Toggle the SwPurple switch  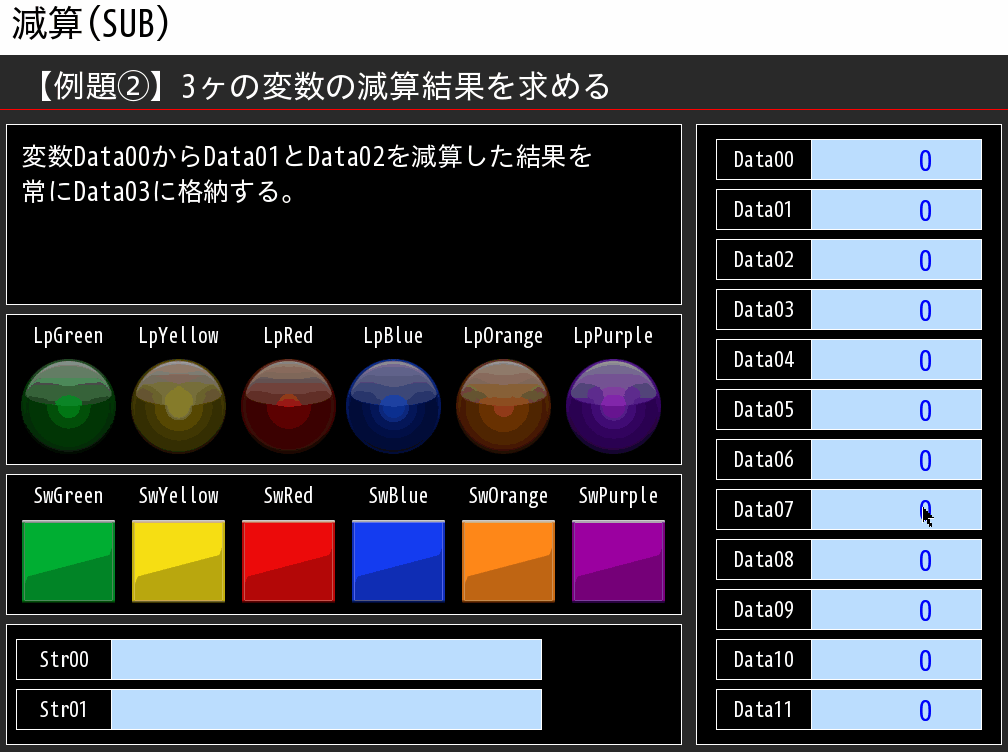618,561
